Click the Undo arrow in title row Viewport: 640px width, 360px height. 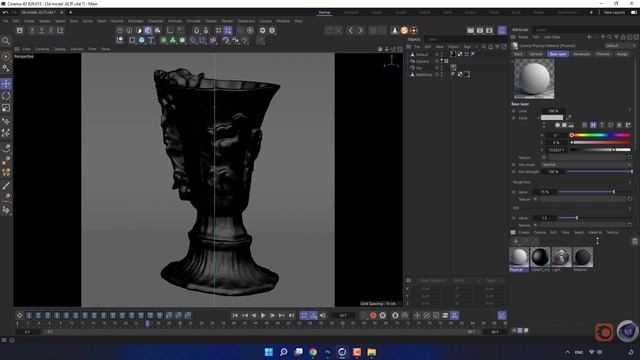[5, 12]
